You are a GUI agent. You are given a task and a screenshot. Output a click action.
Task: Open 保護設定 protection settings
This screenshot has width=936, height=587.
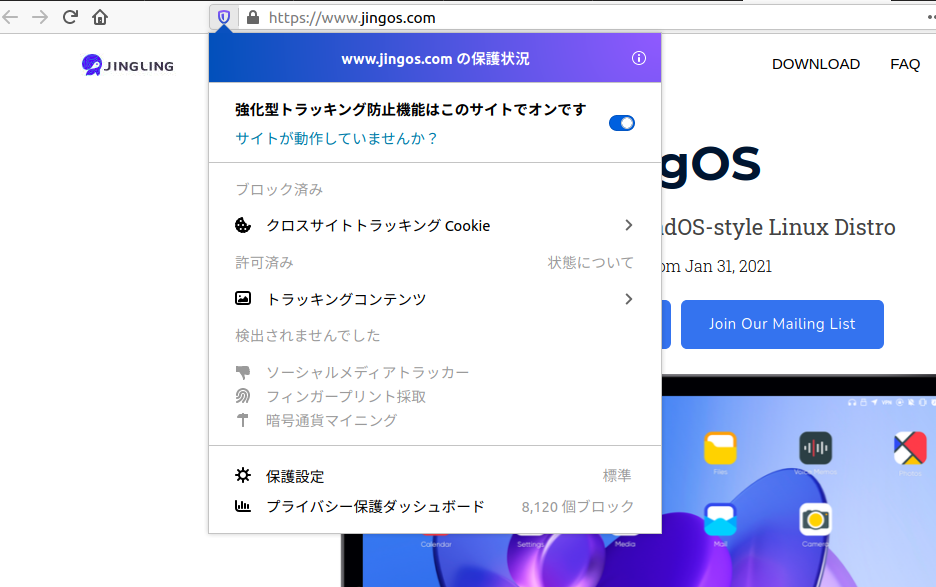tap(435, 476)
